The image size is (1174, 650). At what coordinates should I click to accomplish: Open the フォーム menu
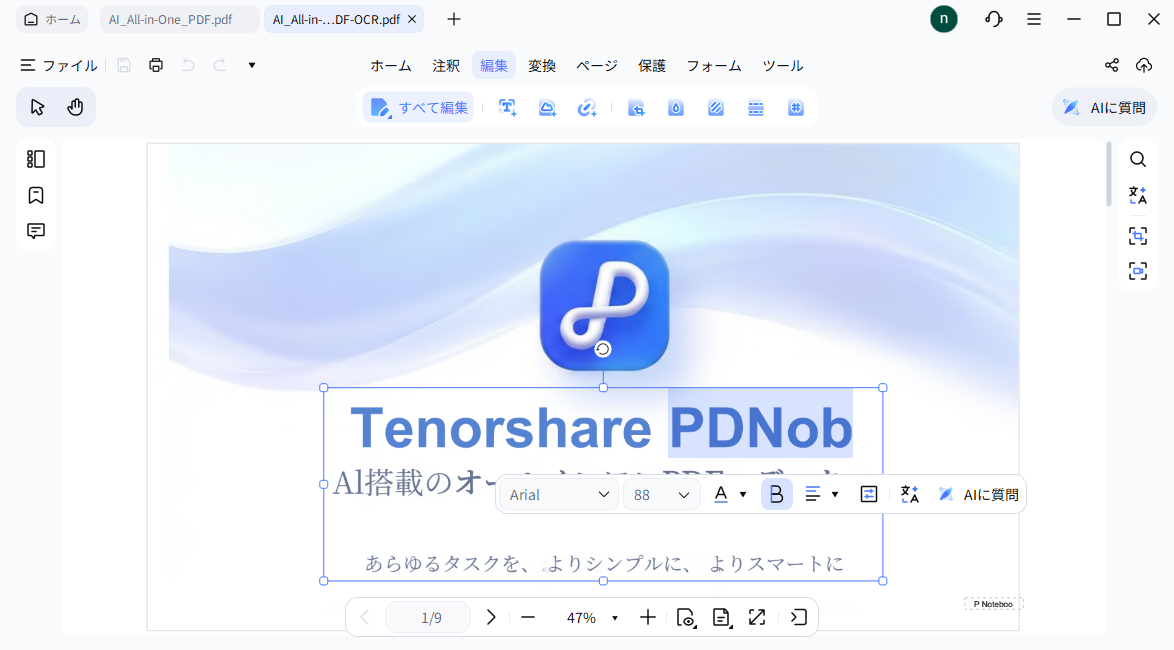[x=714, y=66]
